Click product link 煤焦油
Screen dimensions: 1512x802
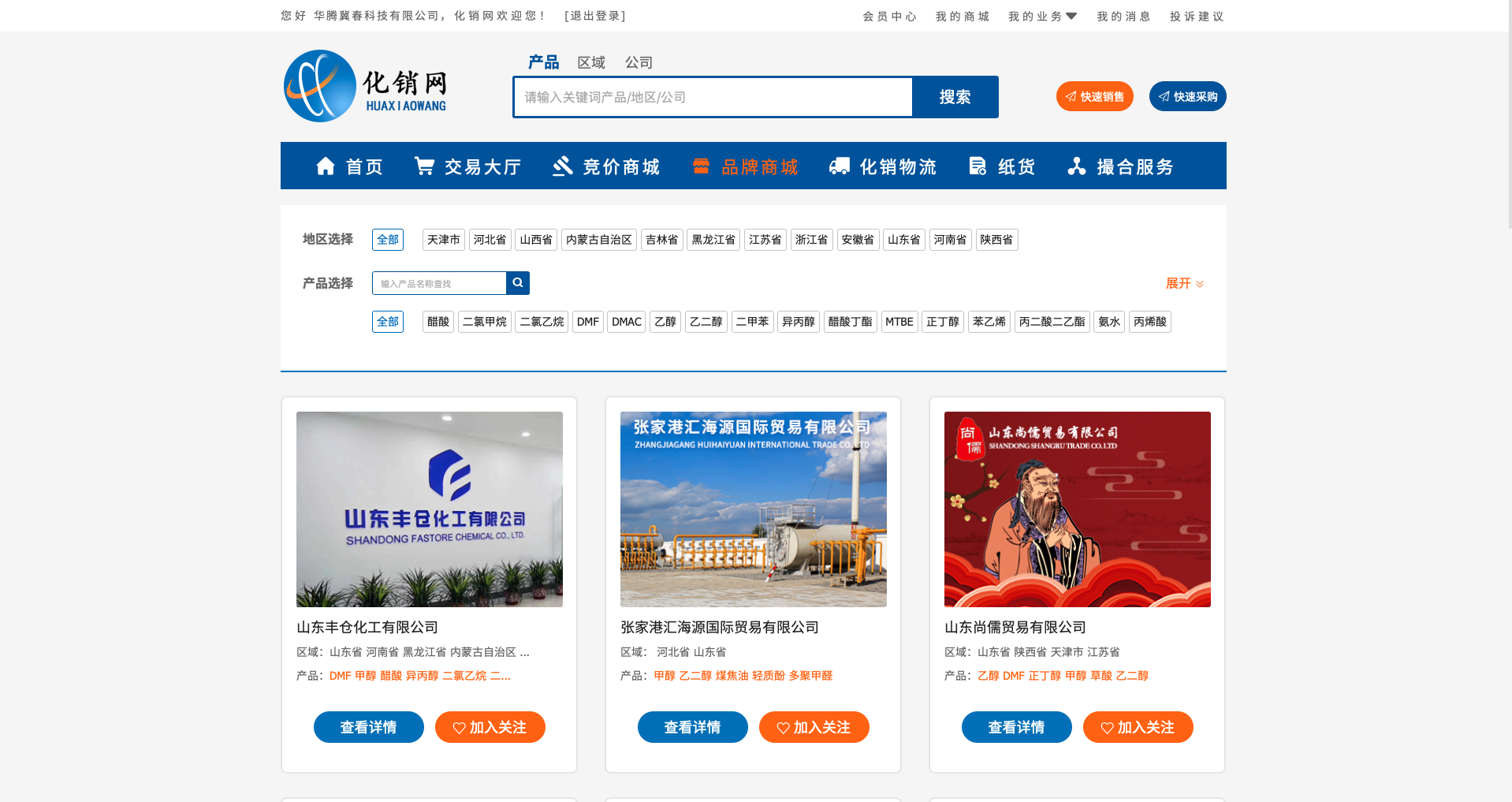point(732,676)
